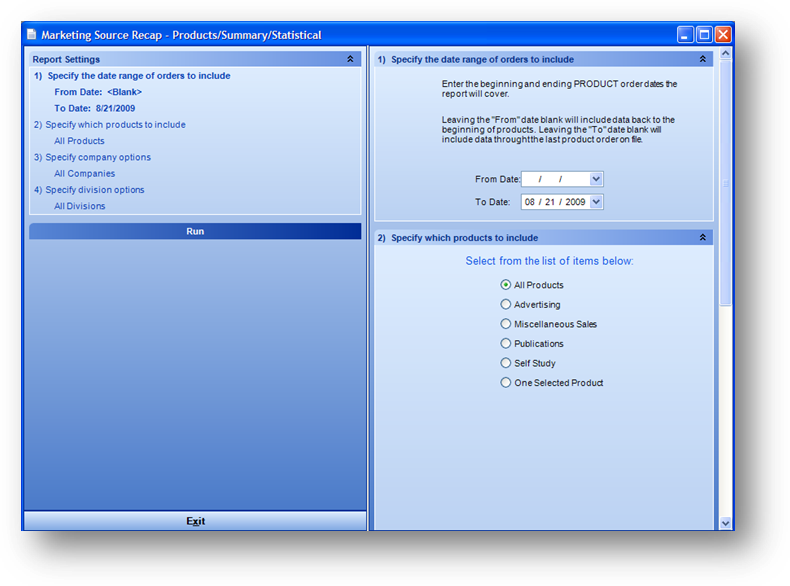
Task: Go to step 3 Specify company options
Action: [92, 157]
